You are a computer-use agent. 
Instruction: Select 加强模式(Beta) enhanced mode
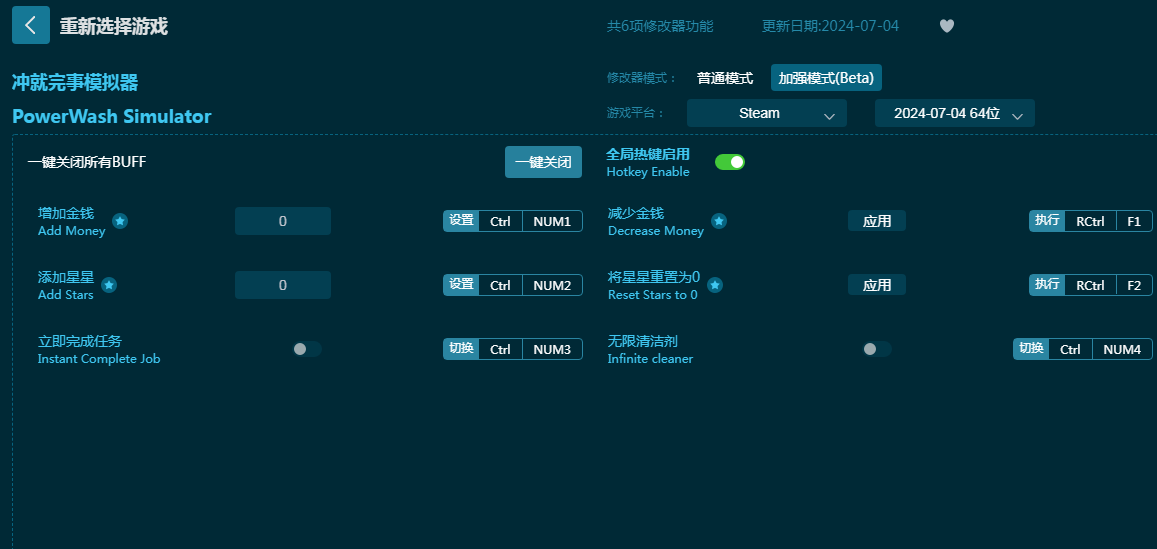(x=826, y=77)
